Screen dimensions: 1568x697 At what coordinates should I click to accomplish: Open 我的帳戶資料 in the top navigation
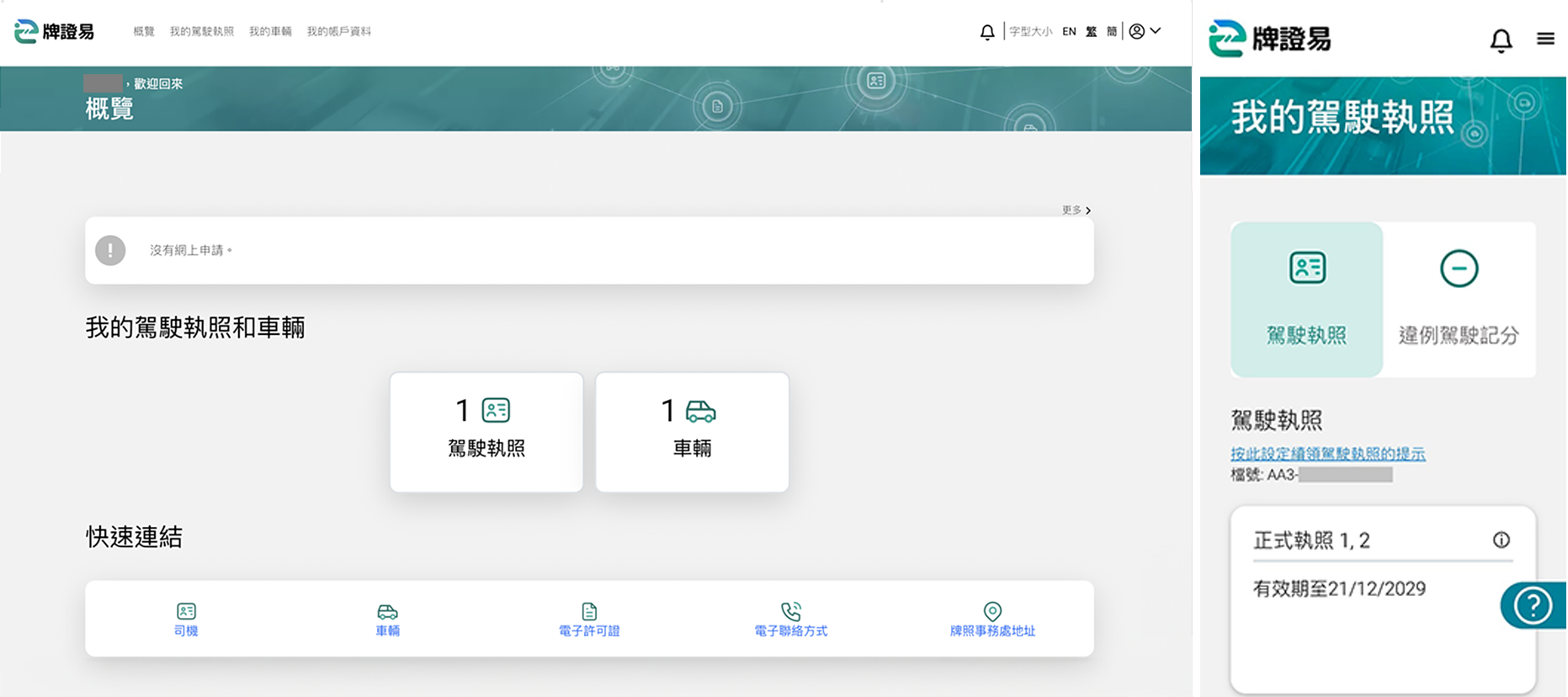click(x=339, y=31)
